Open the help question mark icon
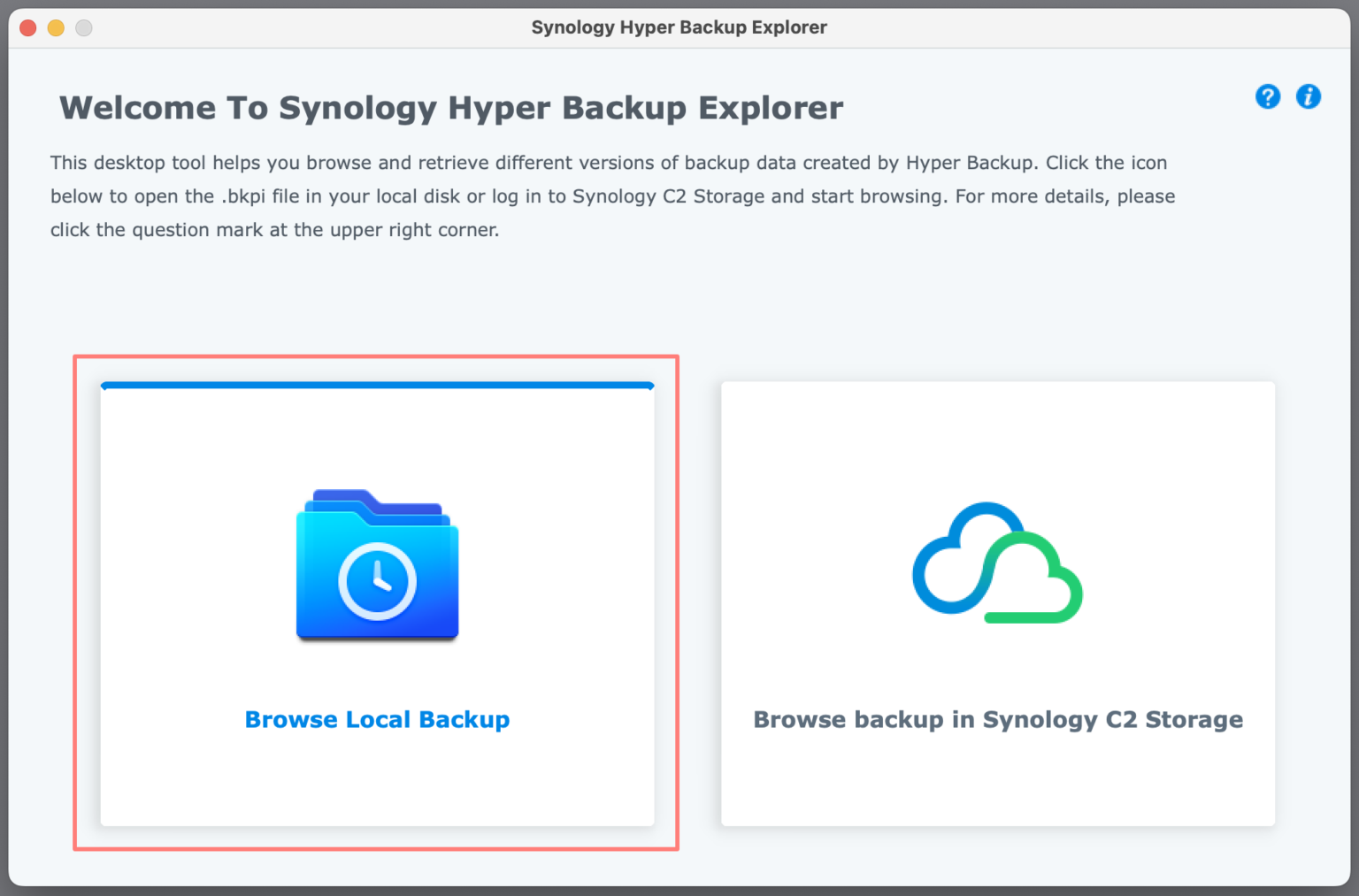This screenshot has width=1359, height=896. click(x=1268, y=96)
